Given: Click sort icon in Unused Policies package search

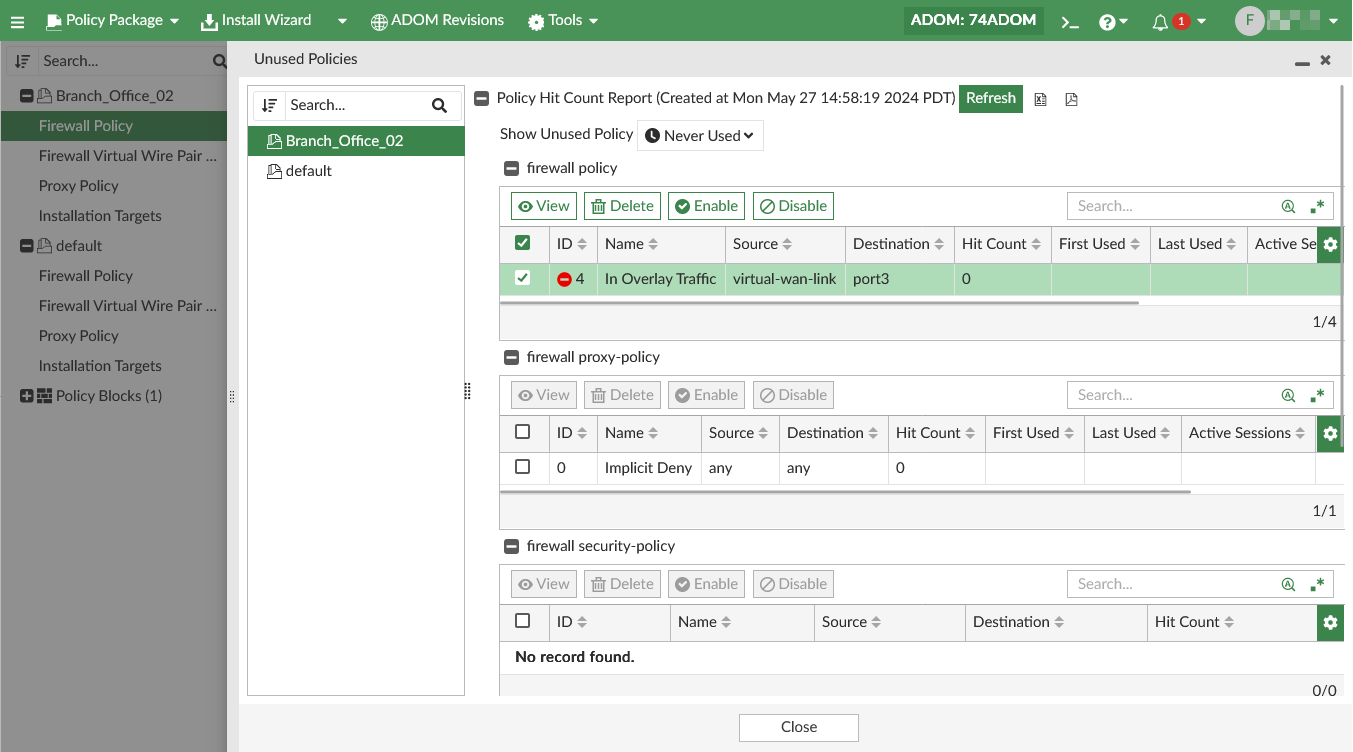Looking at the screenshot, I should click(x=268, y=105).
